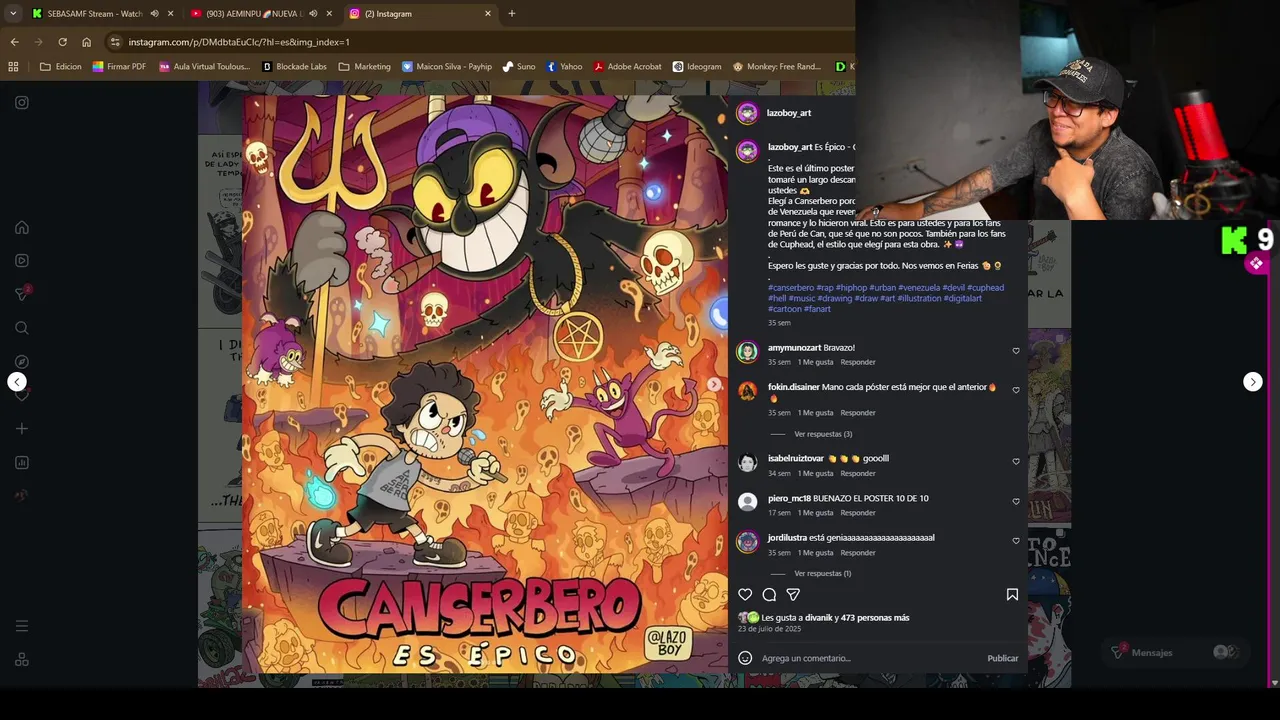Like jordilustra's comment
Image resolution: width=1280 pixels, height=720 pixels.
pos(1016,541)
